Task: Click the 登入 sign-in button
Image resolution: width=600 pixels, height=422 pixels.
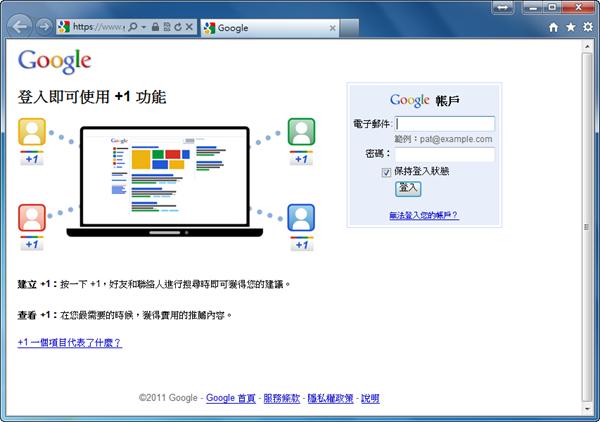Action: click(408, 189)
